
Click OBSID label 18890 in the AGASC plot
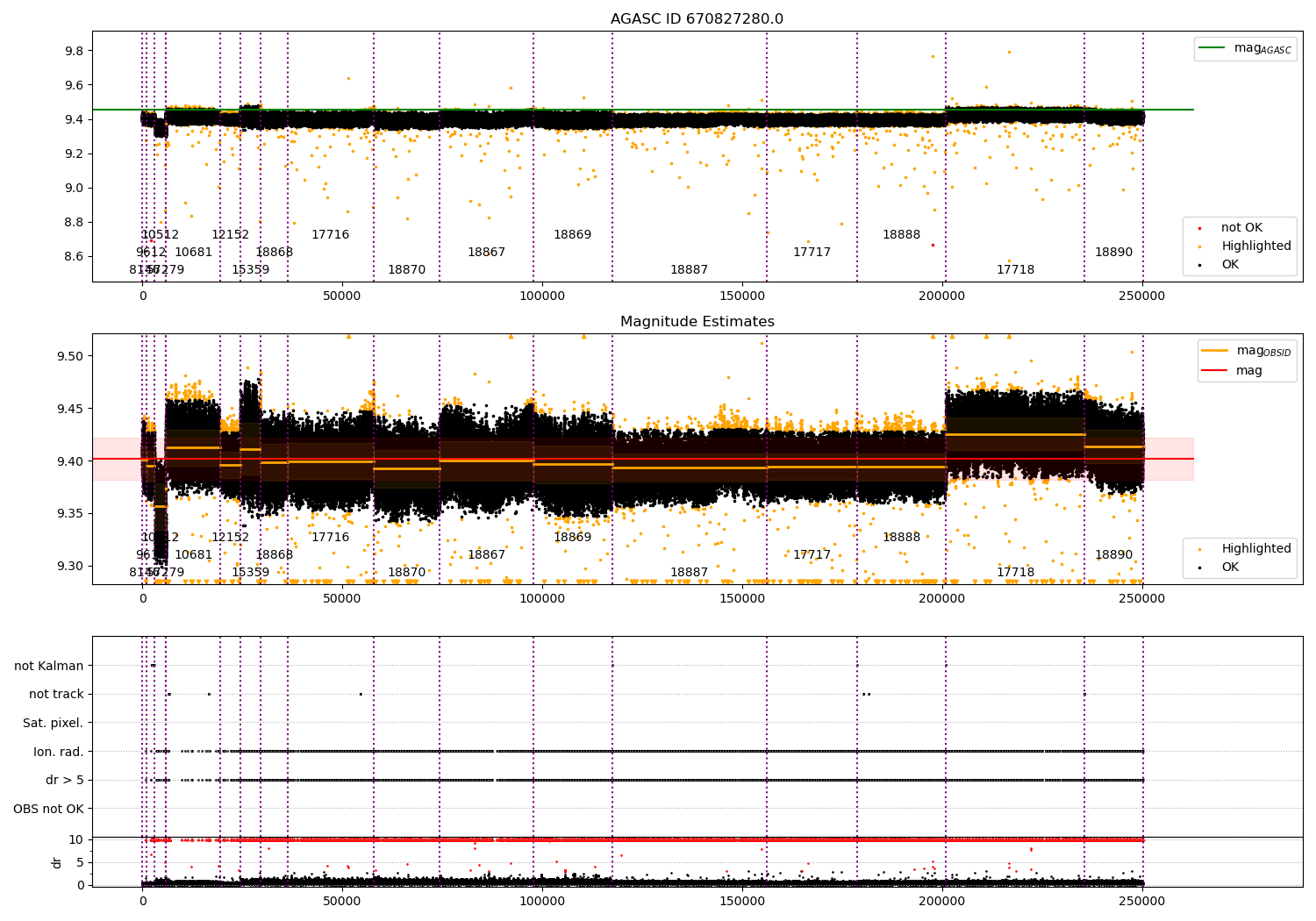coord(1114,253)
